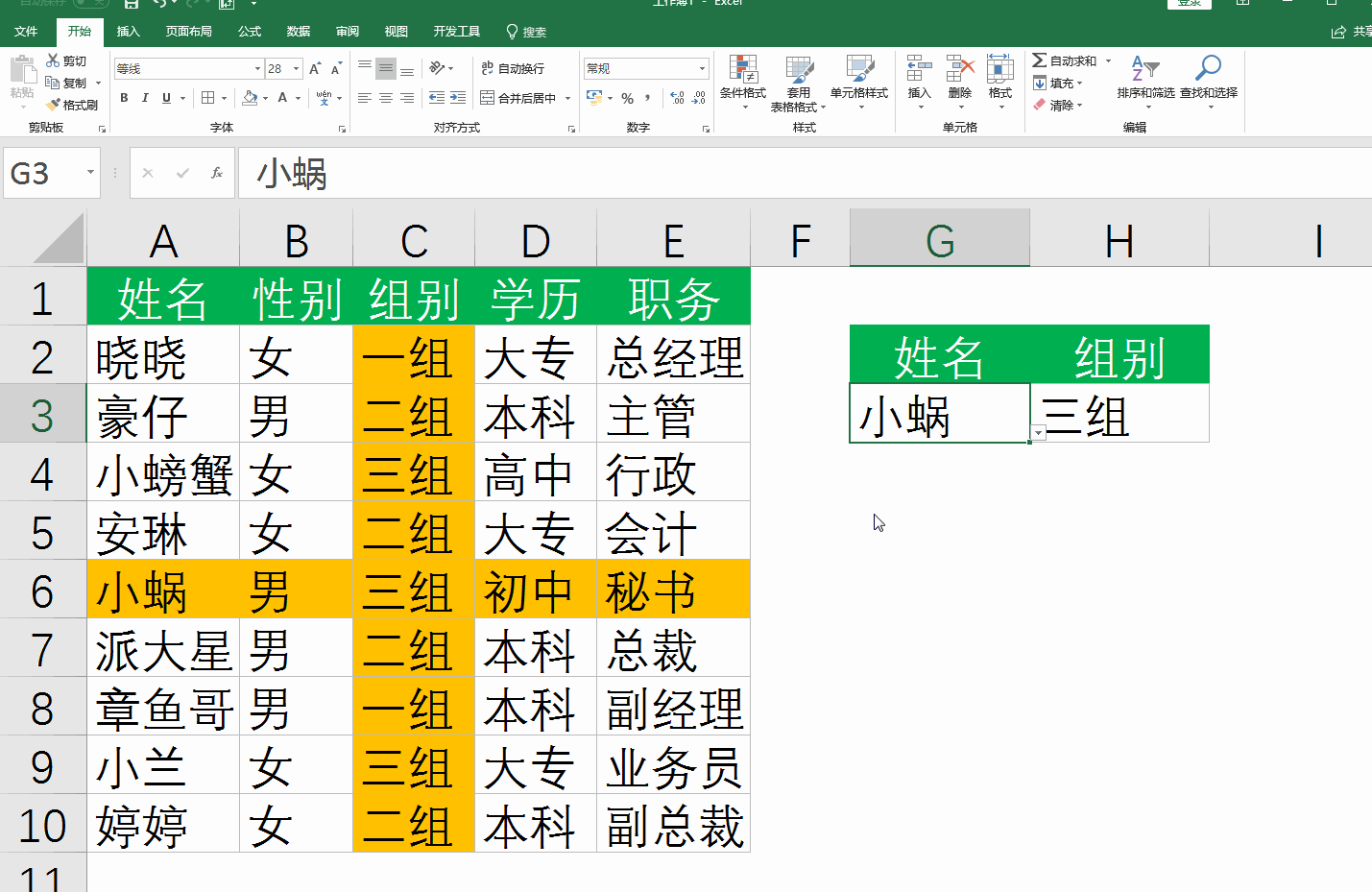Switch to the Data (数据) tab

(x=299, y=32)
